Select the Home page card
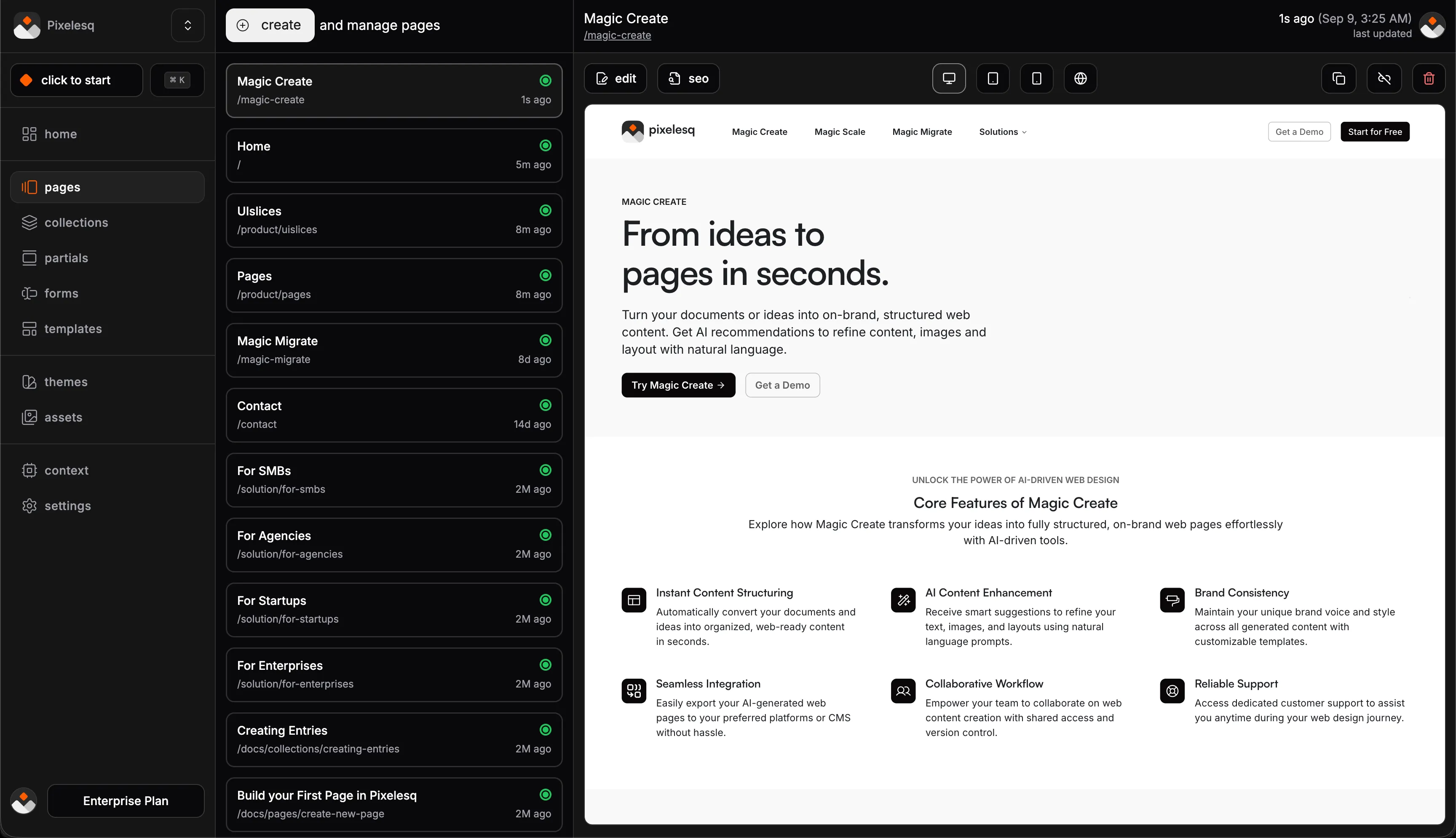The width and height of the screenshot is (1456, 838). 394,156
